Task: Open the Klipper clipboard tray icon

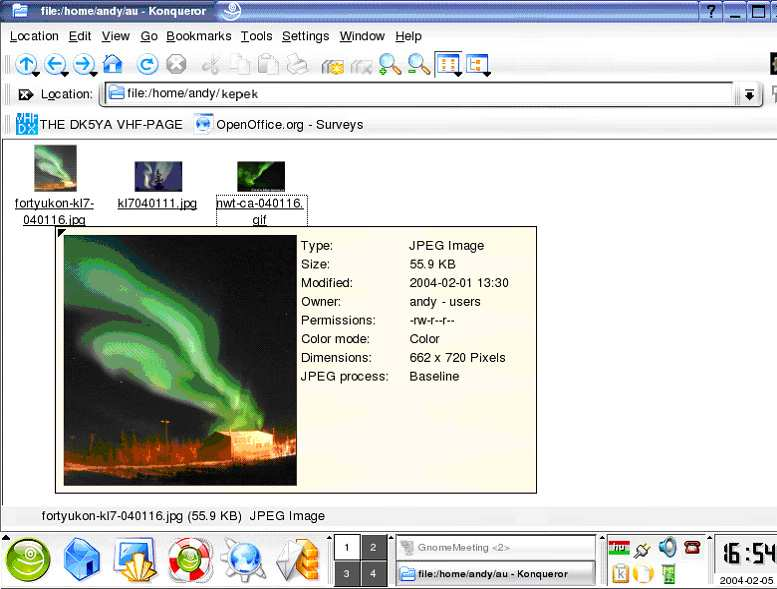Action: (620, 573)
